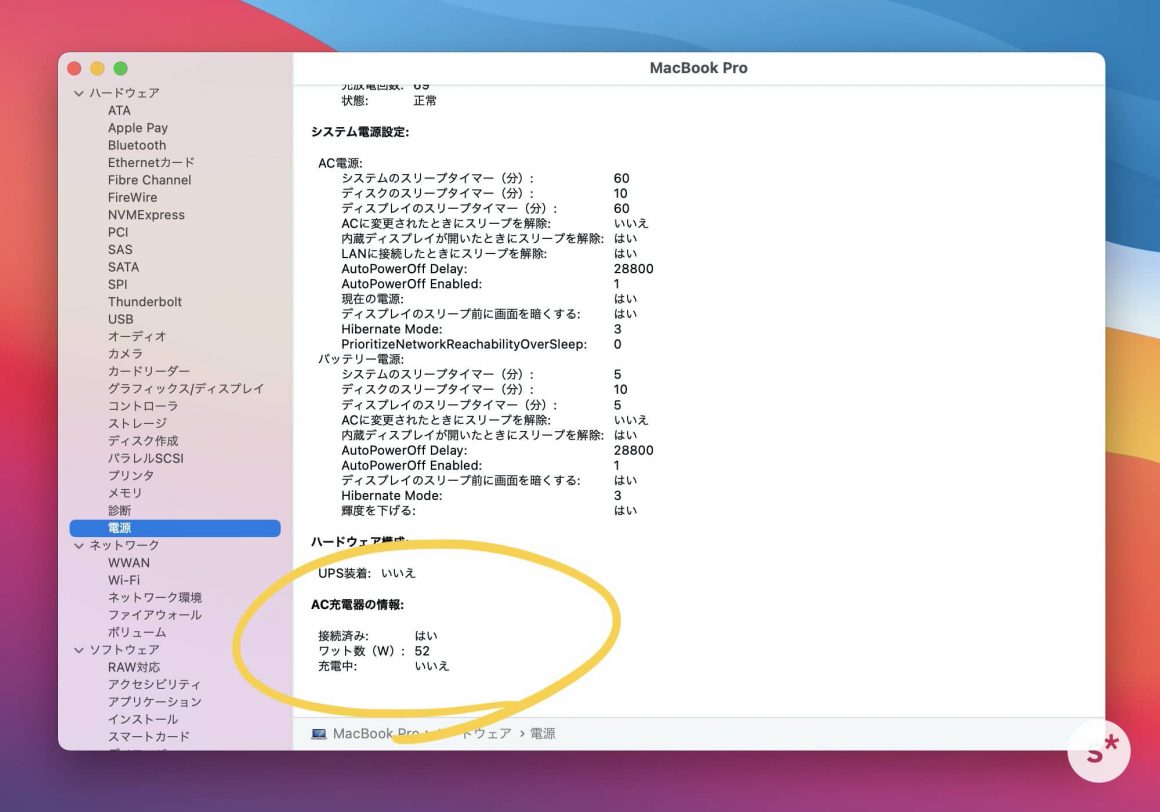Click the ワット数 (W) value 52

pos(422,651)
